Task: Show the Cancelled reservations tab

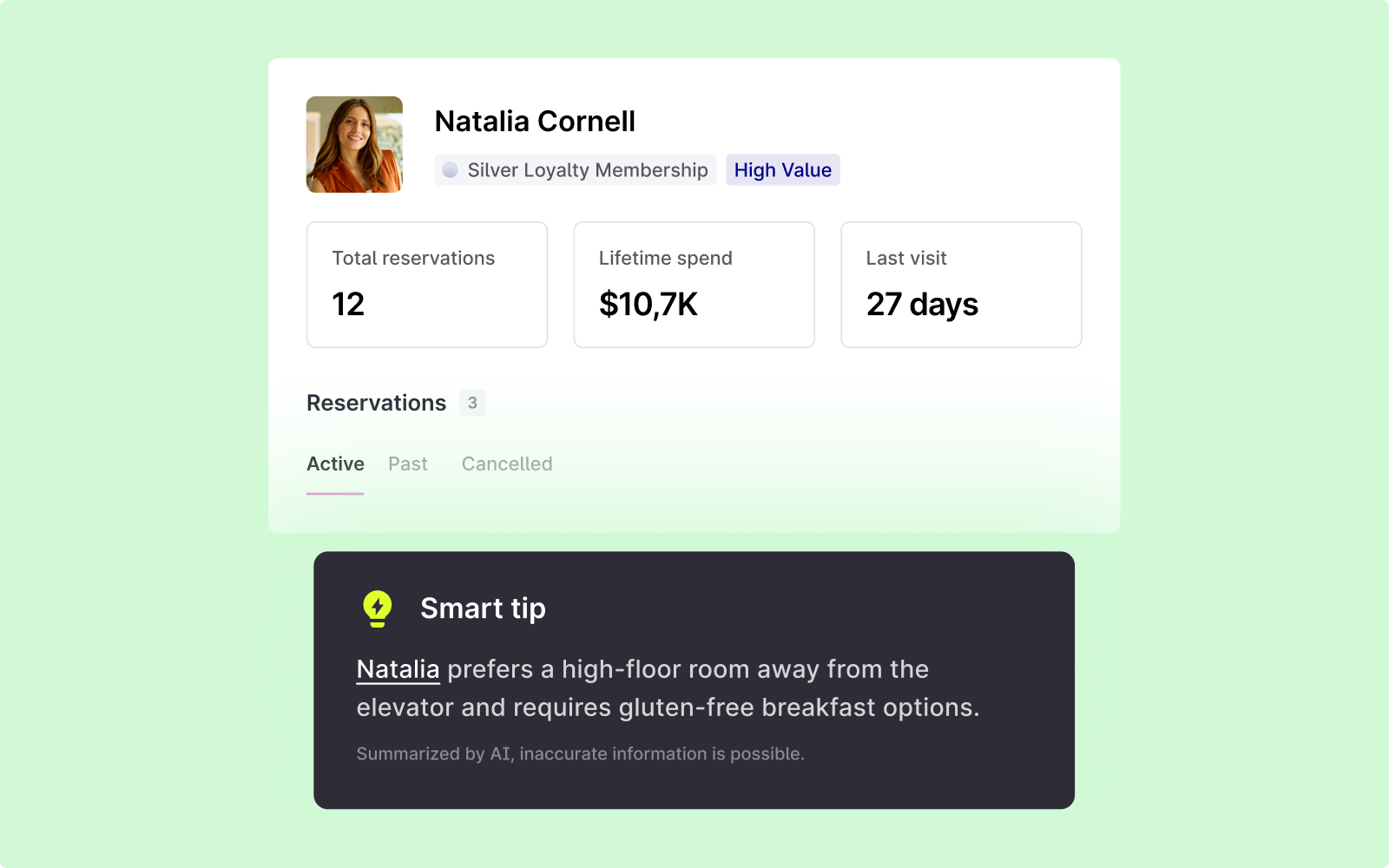Action: (x=507, y=464)
